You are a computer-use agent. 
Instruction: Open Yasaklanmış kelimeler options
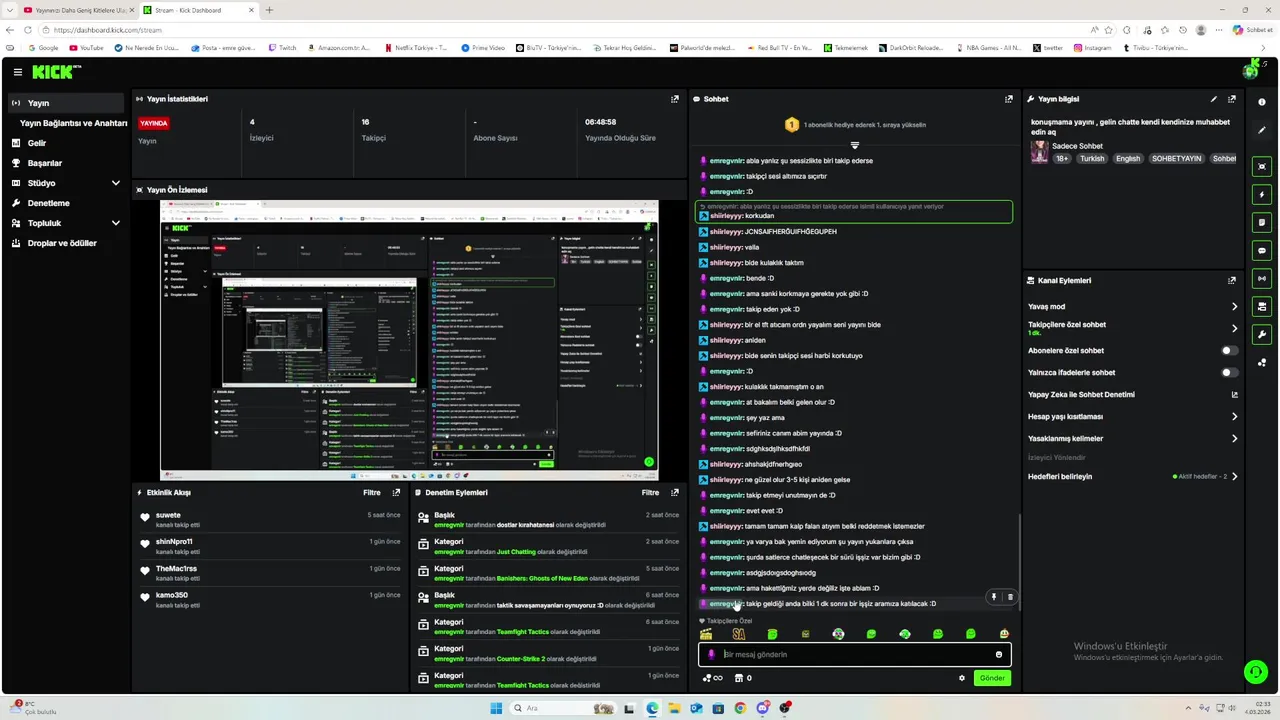pos(1132,438)
